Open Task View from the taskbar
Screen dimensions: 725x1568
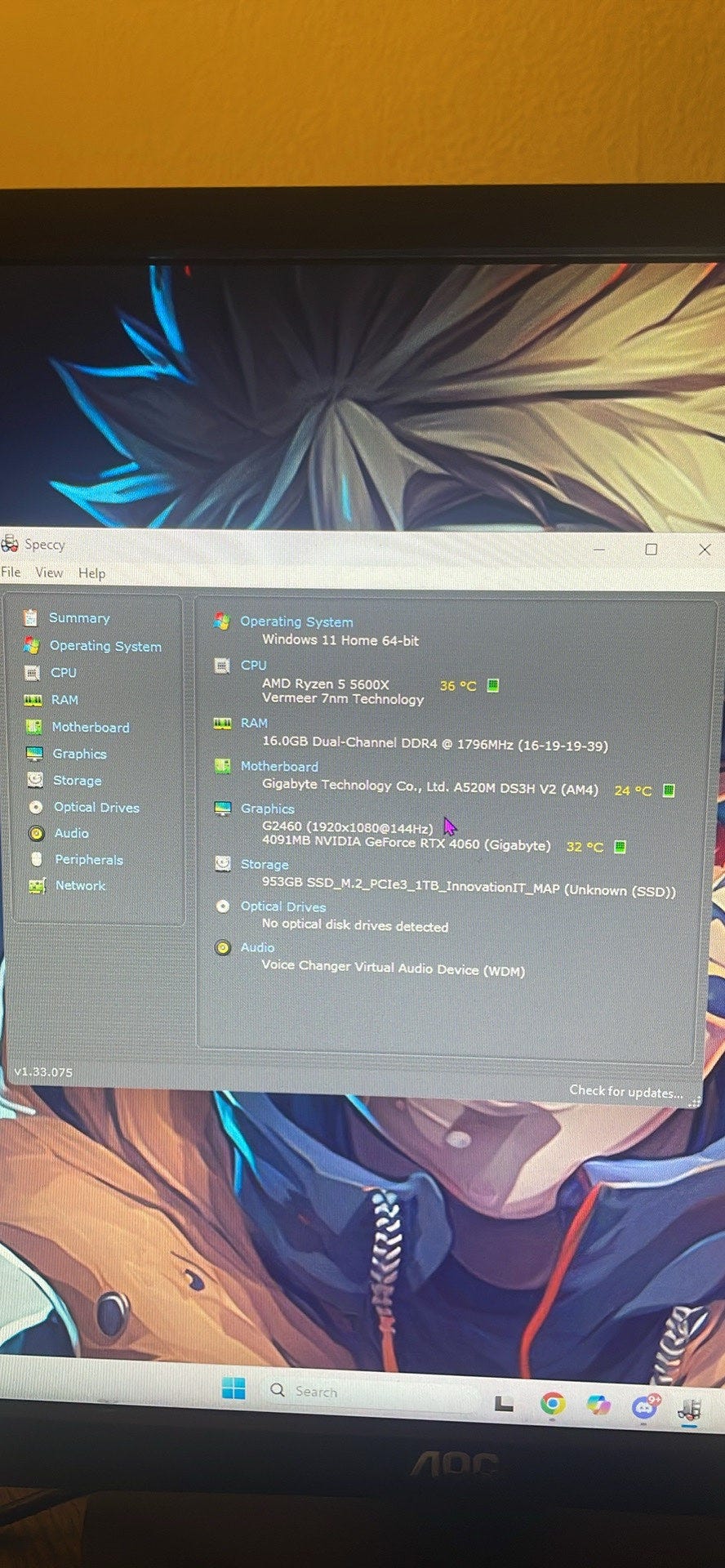pyautogui.click(x=505, y=1402)
